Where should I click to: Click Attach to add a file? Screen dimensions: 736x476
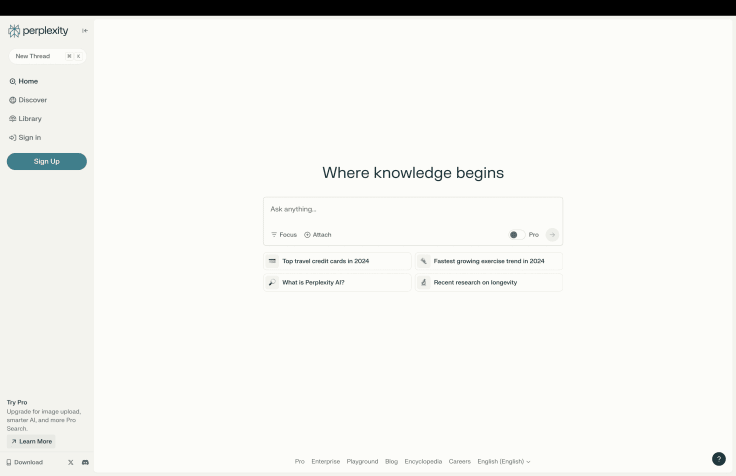coord(318,235)
